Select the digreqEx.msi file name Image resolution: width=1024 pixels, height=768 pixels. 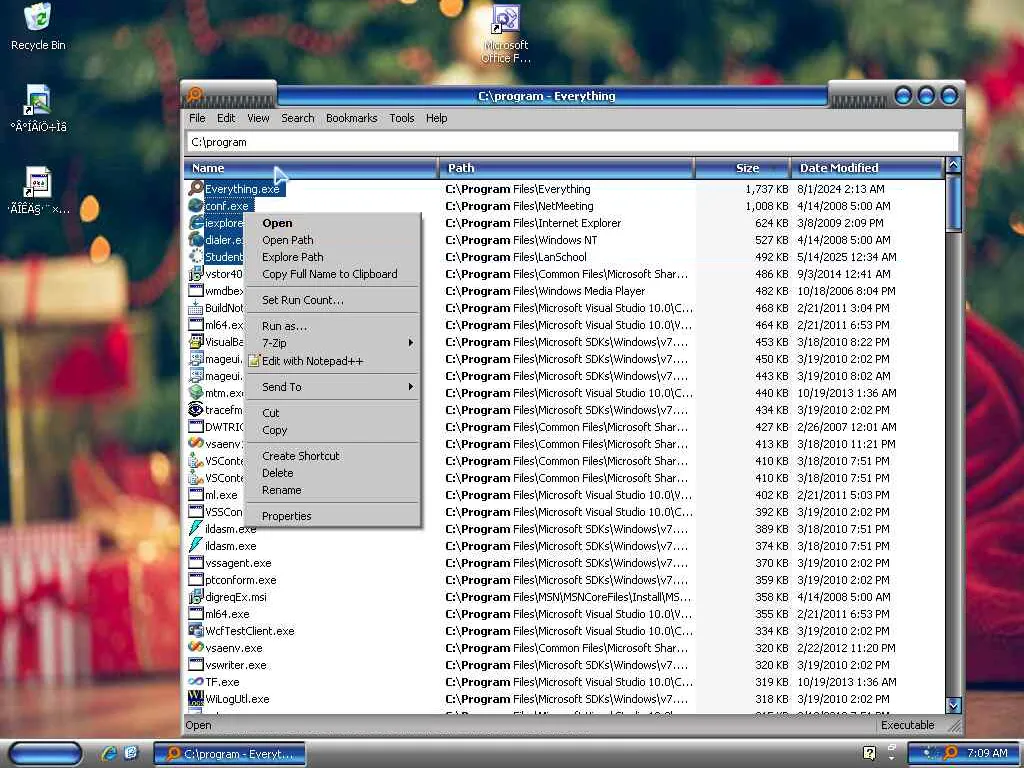pyautogui.click(x=236, y=597)
